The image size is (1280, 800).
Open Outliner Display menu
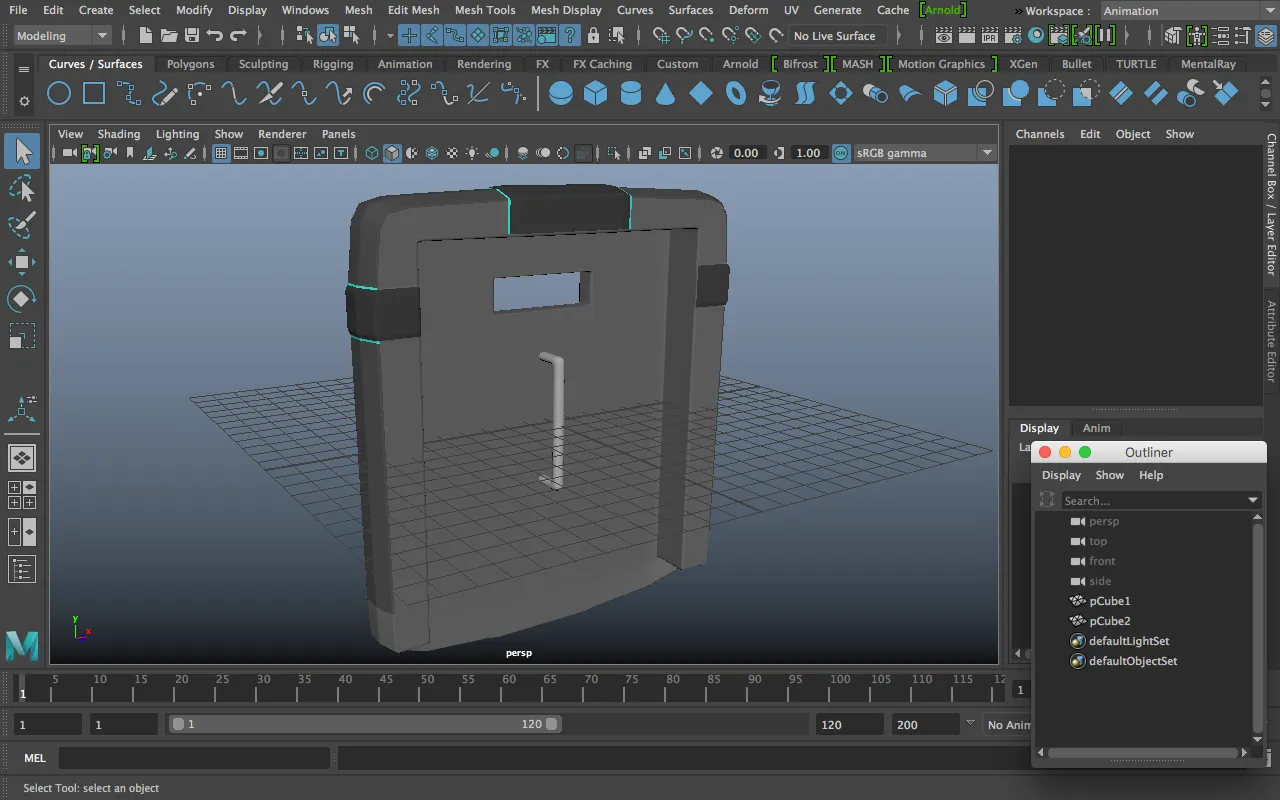coord(1061,475)
